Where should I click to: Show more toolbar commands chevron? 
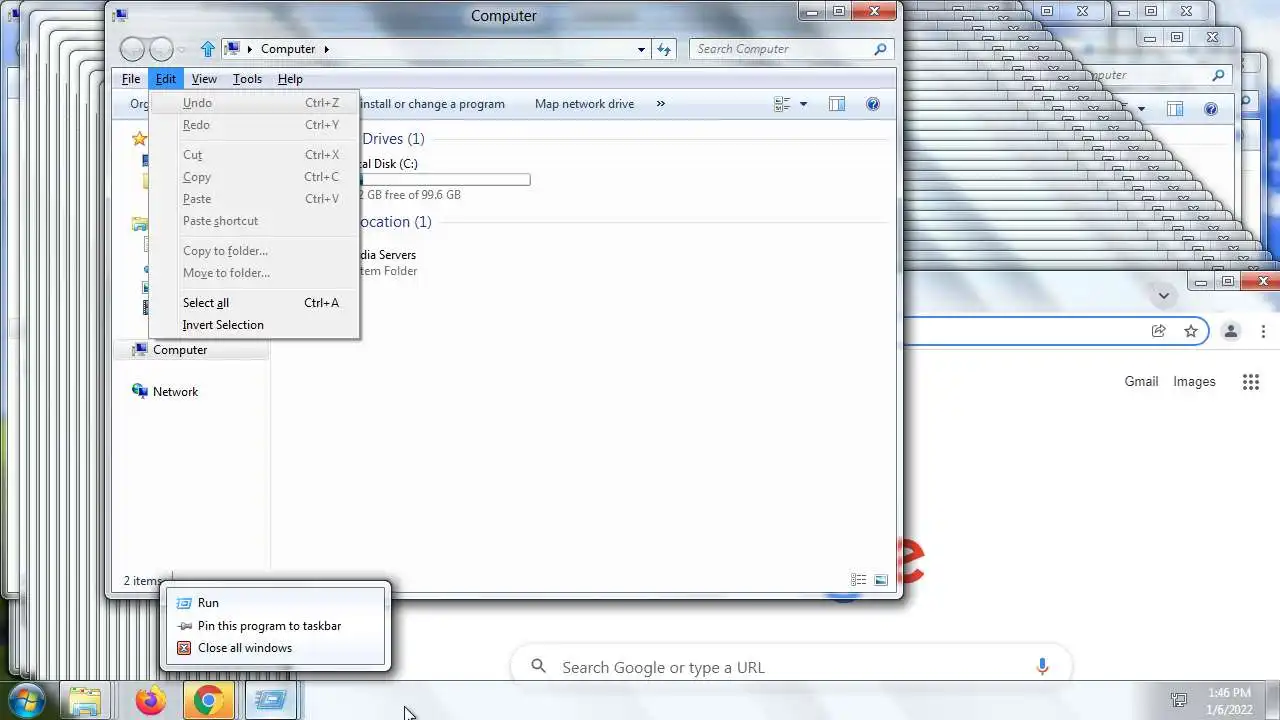[661, 104]
